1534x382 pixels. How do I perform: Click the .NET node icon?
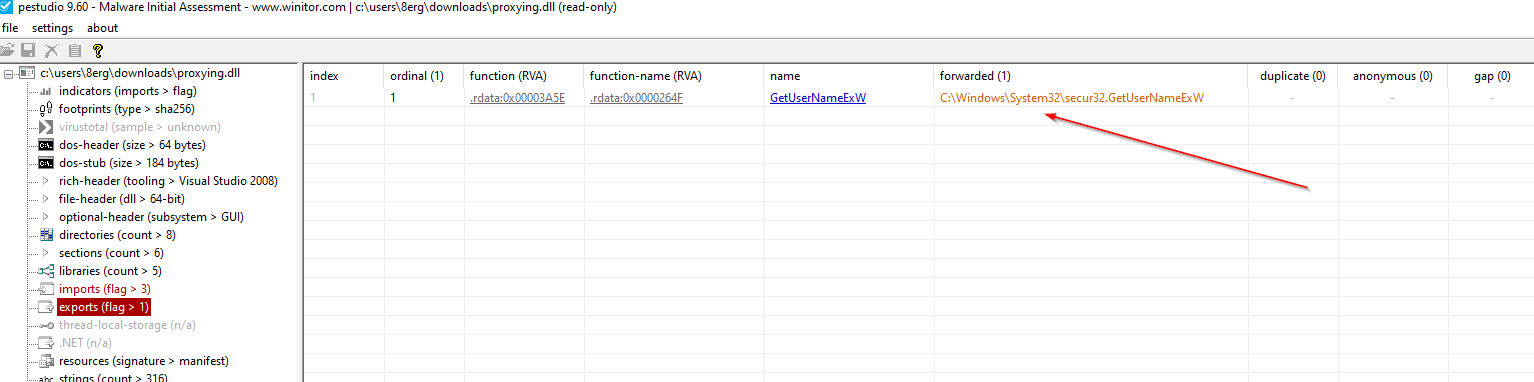[x=46, y=343]
